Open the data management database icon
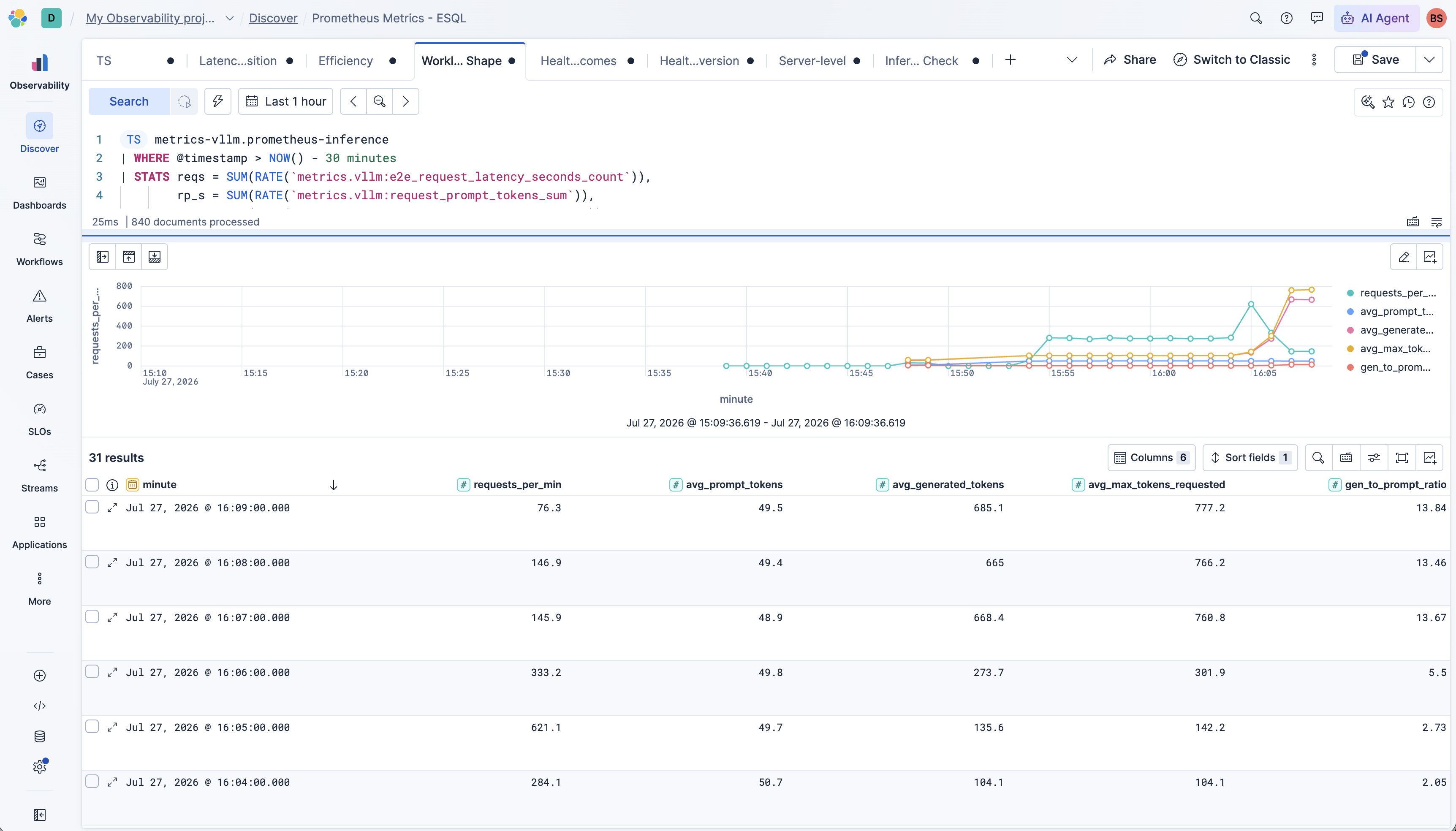 coord(39,736)
